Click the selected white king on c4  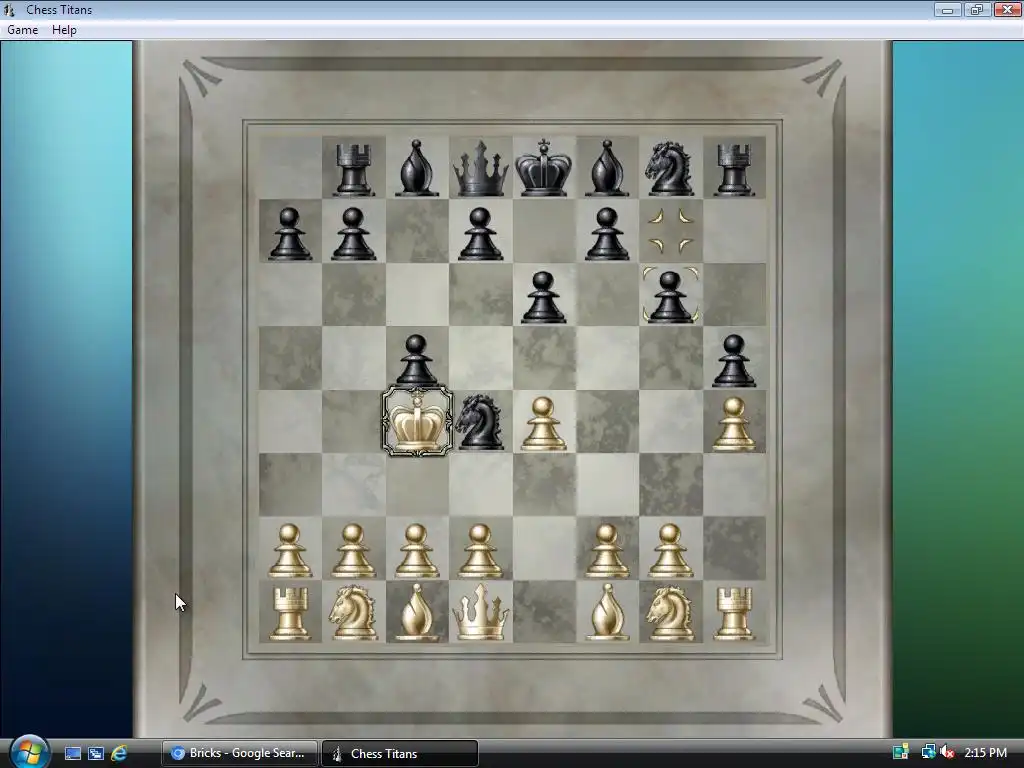coord(417,421)
